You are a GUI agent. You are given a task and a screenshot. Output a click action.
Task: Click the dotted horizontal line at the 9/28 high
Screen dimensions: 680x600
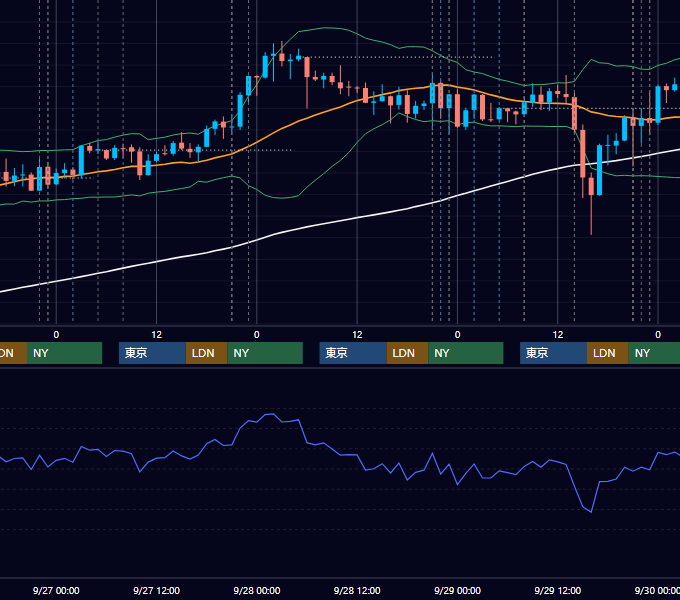coord(401,57)
